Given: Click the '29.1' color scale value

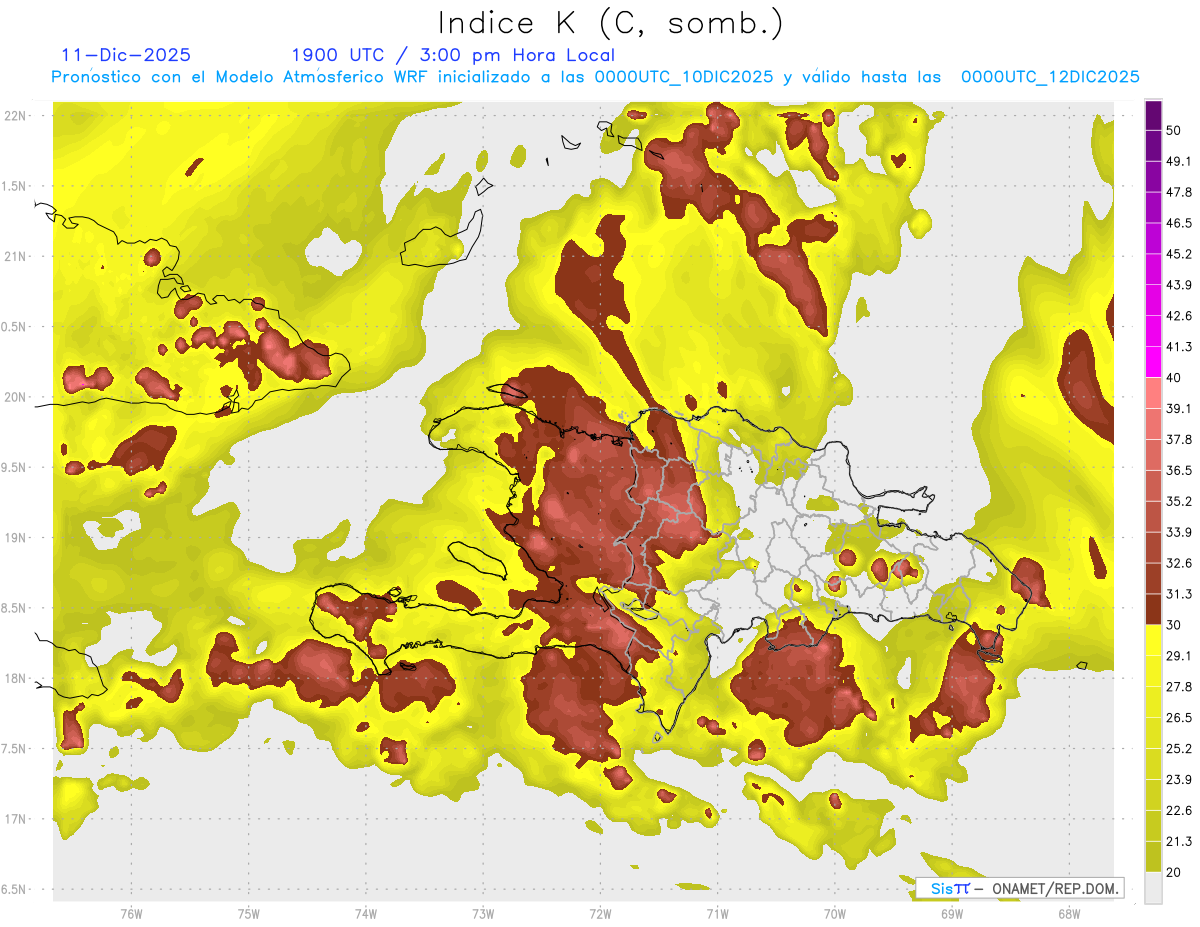Looking at the screenshot, I should coord(1179,656).
